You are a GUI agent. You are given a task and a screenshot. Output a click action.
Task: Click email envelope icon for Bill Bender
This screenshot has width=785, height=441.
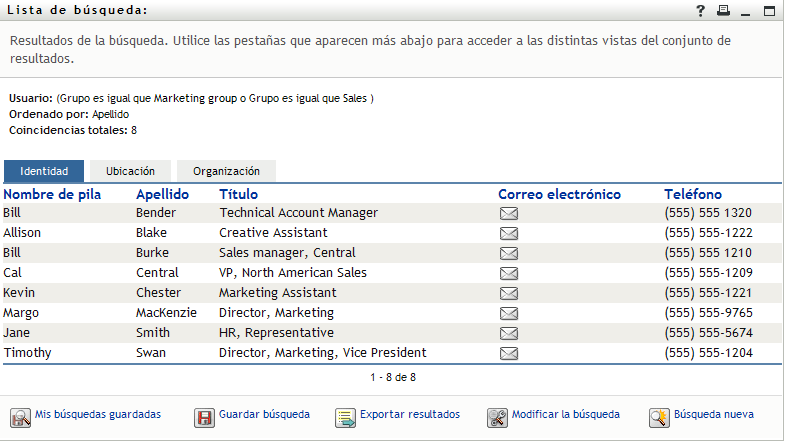(x=508, y=213)
